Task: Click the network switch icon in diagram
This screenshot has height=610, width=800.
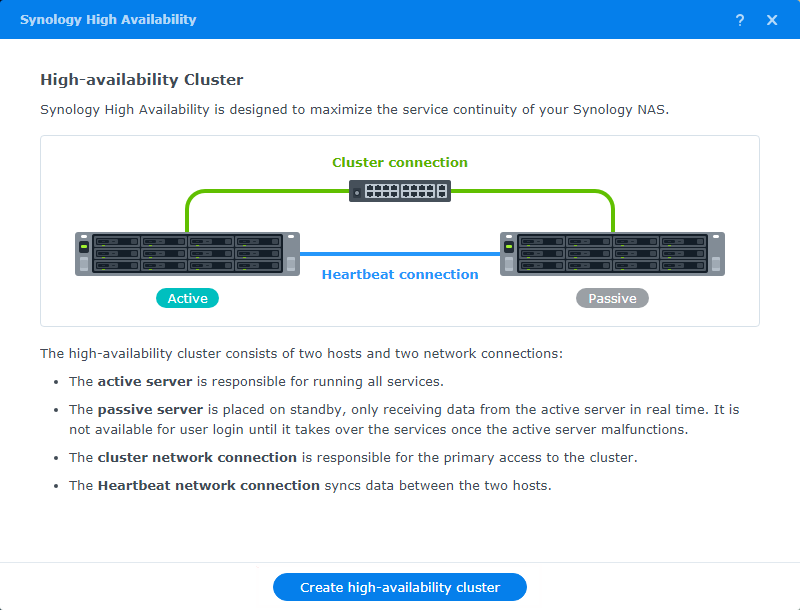Action: click(x=400, y=191)
